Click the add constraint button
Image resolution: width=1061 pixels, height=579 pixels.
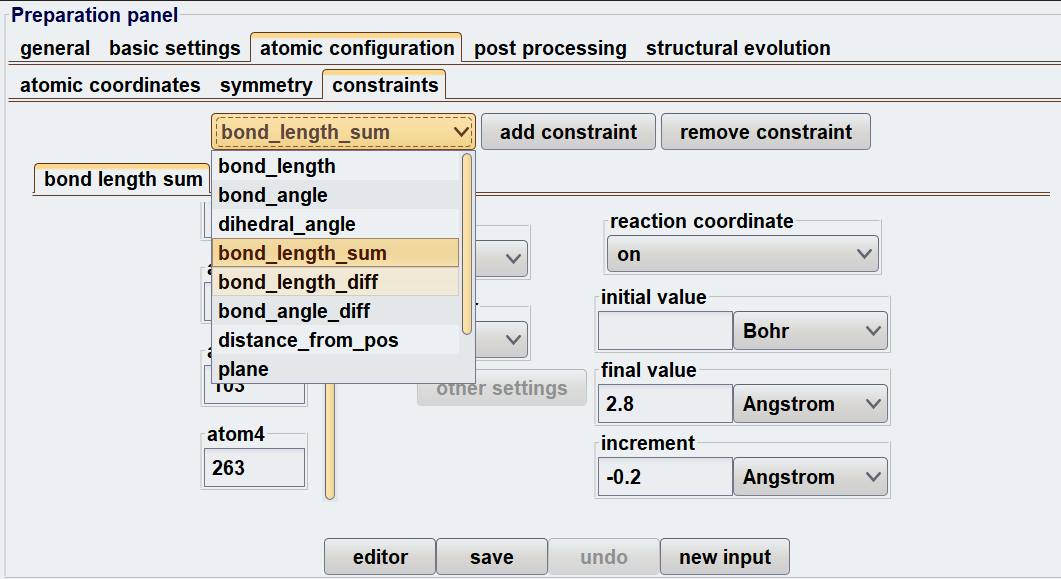coord(568,132)
